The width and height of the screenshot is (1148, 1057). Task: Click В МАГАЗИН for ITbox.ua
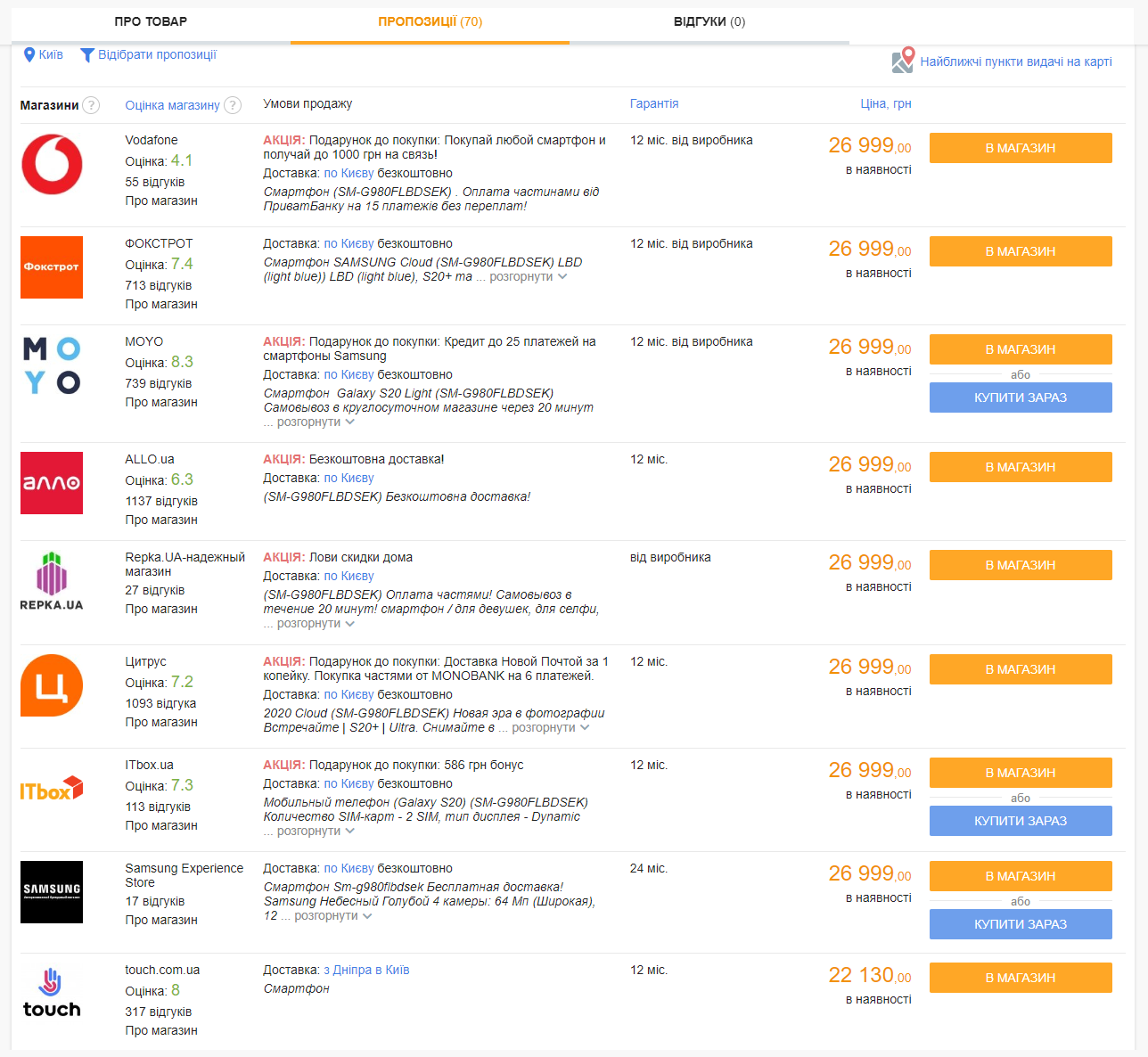[x=1021, y=773]
